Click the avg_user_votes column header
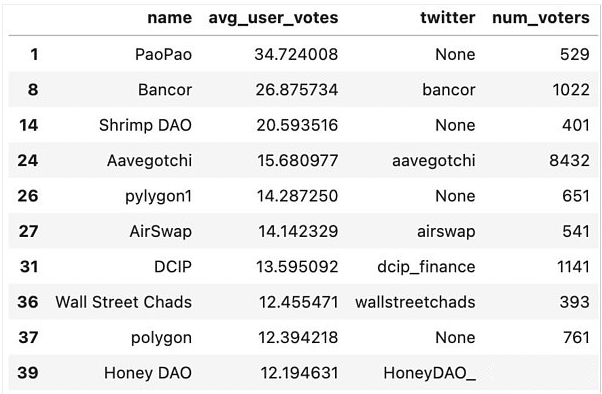 273,18
